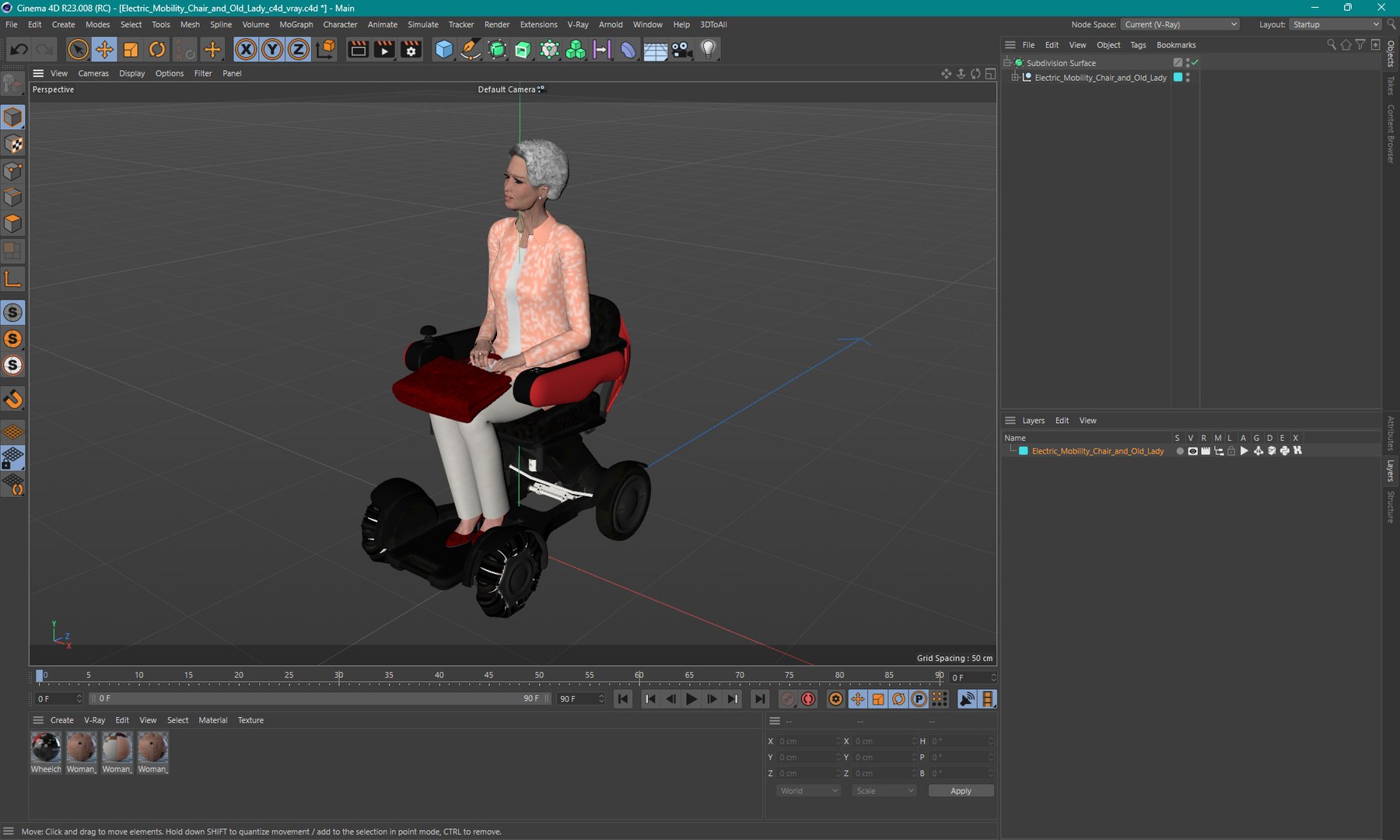Open the viewport Cameras menu
1400x840 pixels.
(x=93, y=74)
